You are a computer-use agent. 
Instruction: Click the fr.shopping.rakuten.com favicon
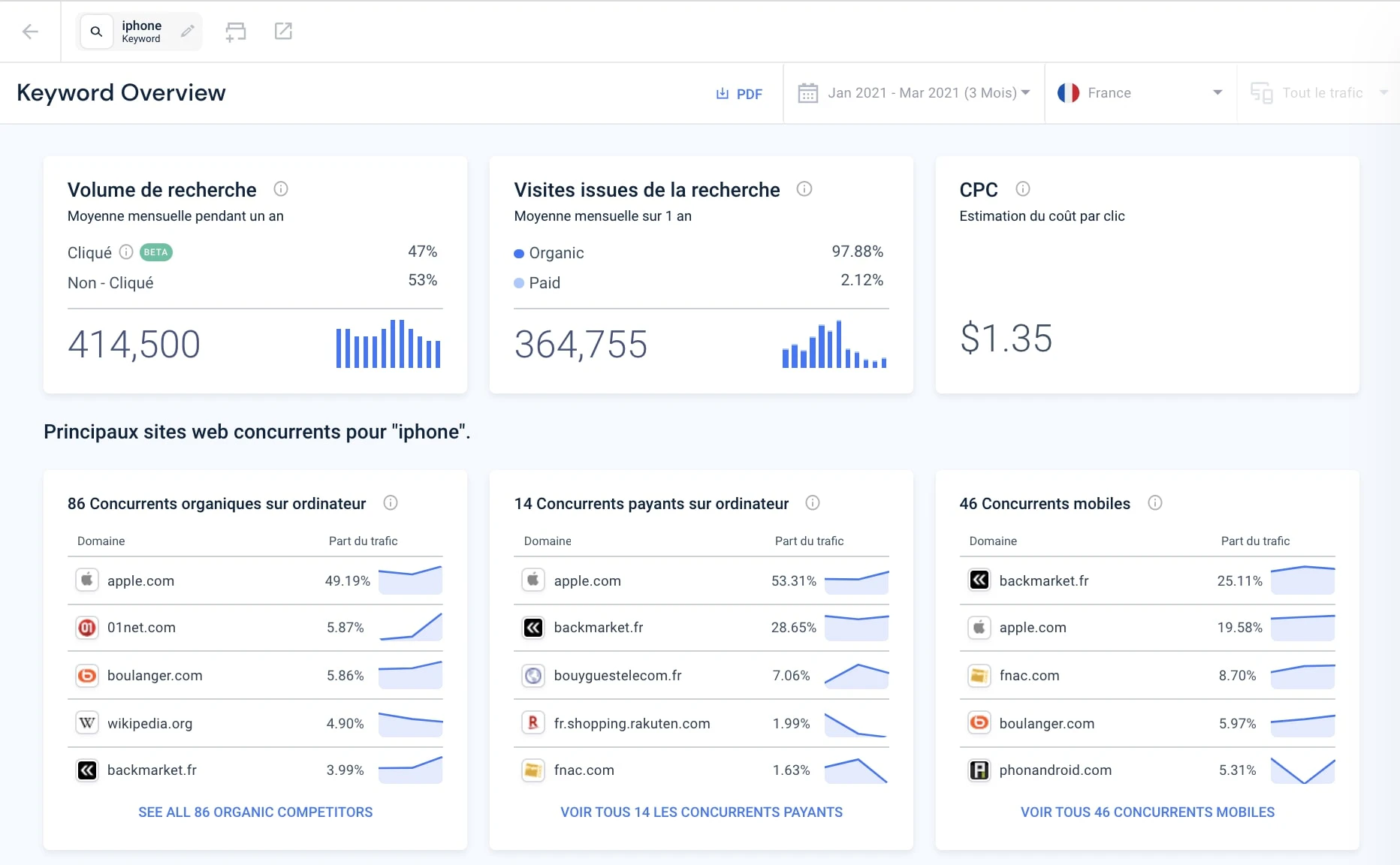533,723
